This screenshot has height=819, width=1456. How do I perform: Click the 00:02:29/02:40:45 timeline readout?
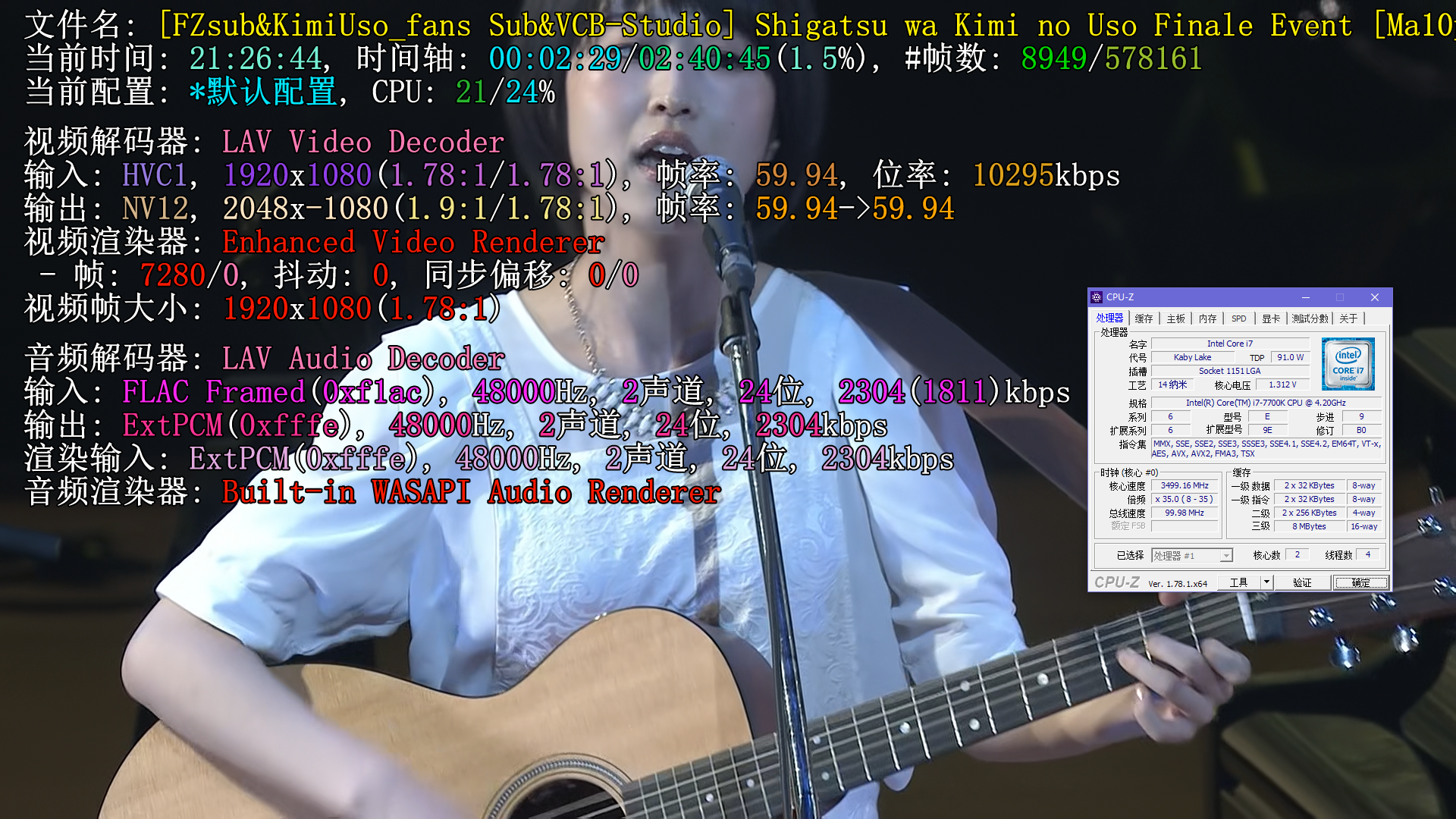(x=630, y=58)
